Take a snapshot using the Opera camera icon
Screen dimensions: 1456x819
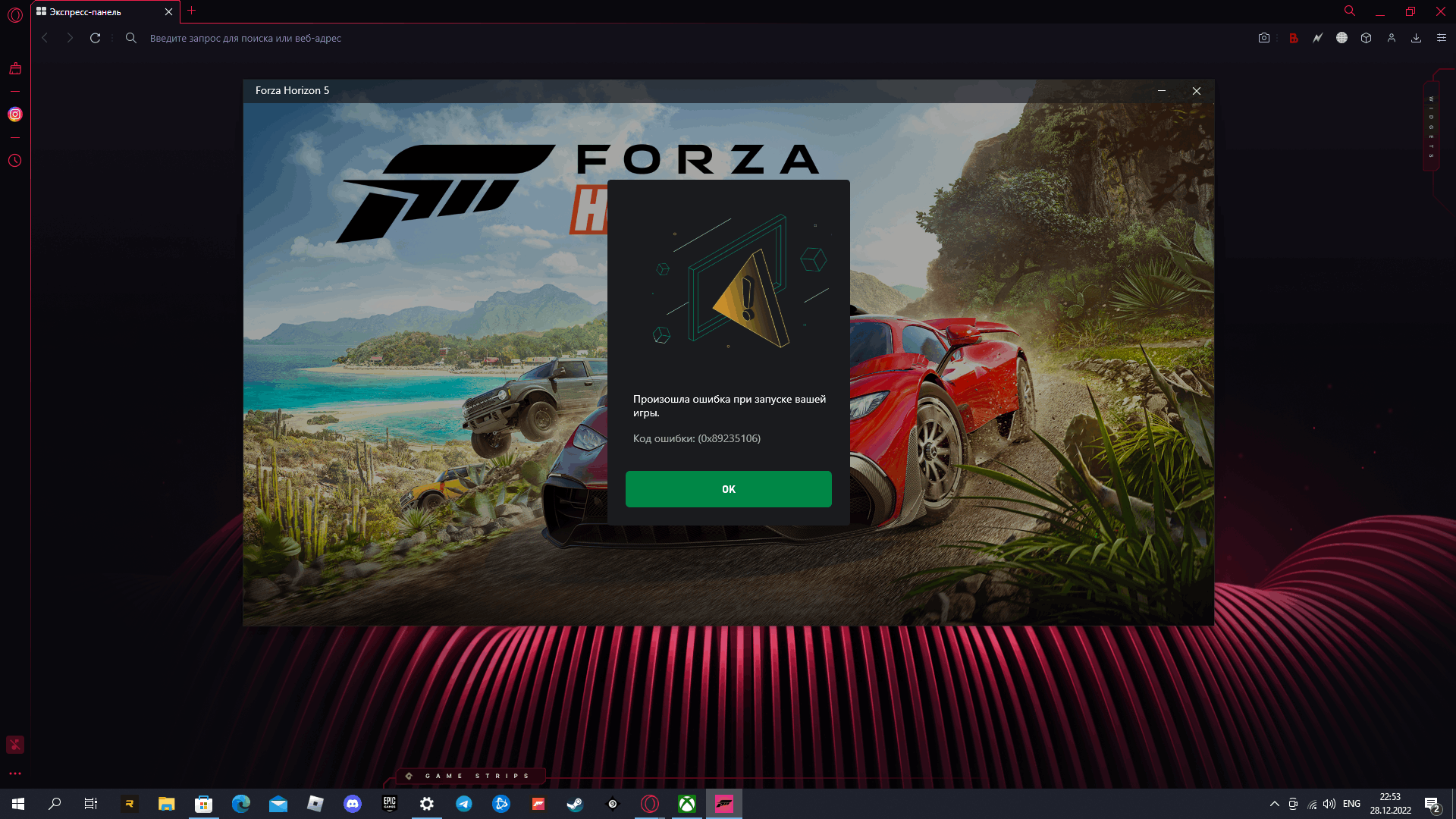pyautogui.click(x=1263, y=38)
